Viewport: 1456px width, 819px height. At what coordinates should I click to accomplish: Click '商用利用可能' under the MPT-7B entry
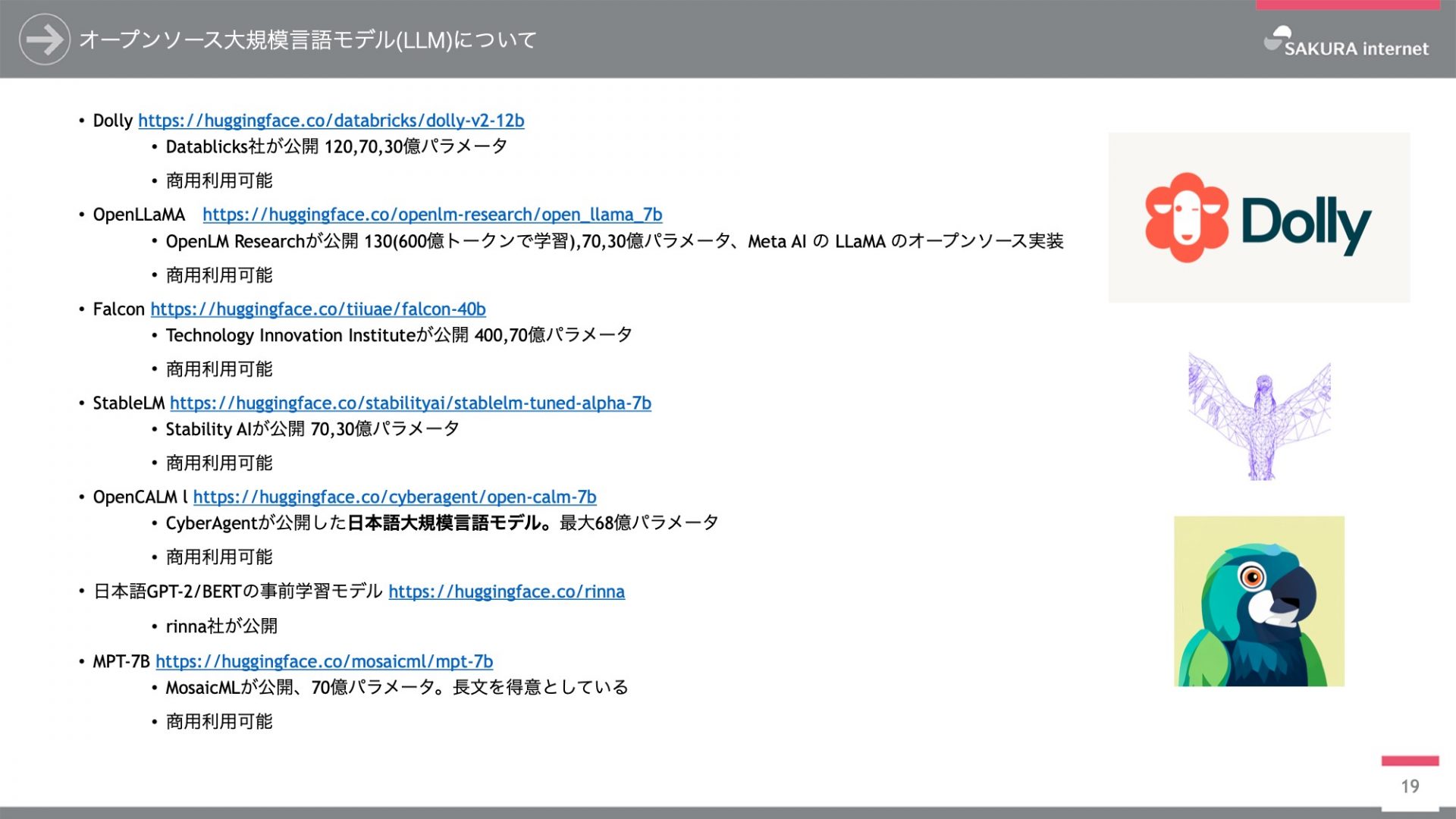tap(219, 722)
